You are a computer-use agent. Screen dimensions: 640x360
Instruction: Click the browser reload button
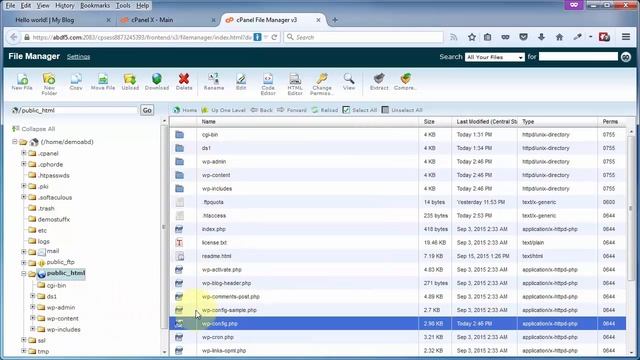click(274, 37)
